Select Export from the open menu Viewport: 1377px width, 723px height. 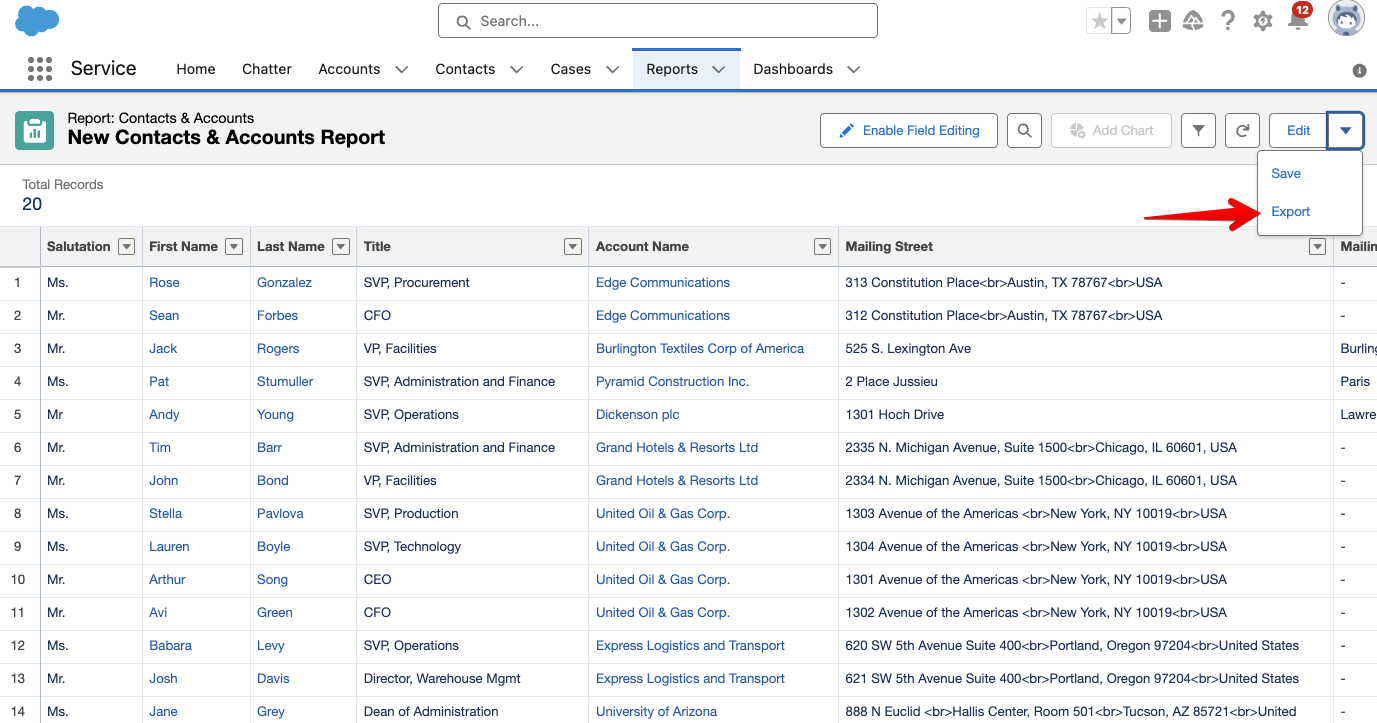point(1290,212)
